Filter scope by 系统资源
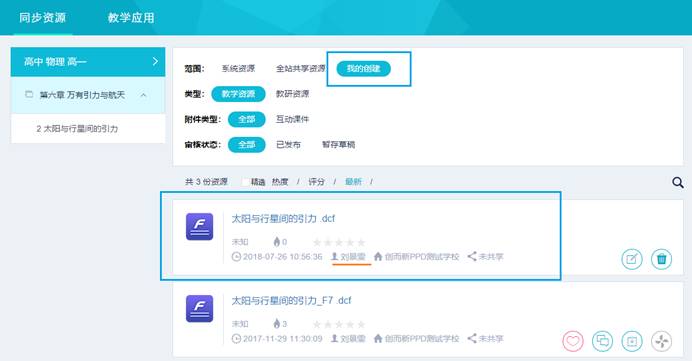Image resolution: width=692 pixels, height=361 pixels. [x=238, y=68]
